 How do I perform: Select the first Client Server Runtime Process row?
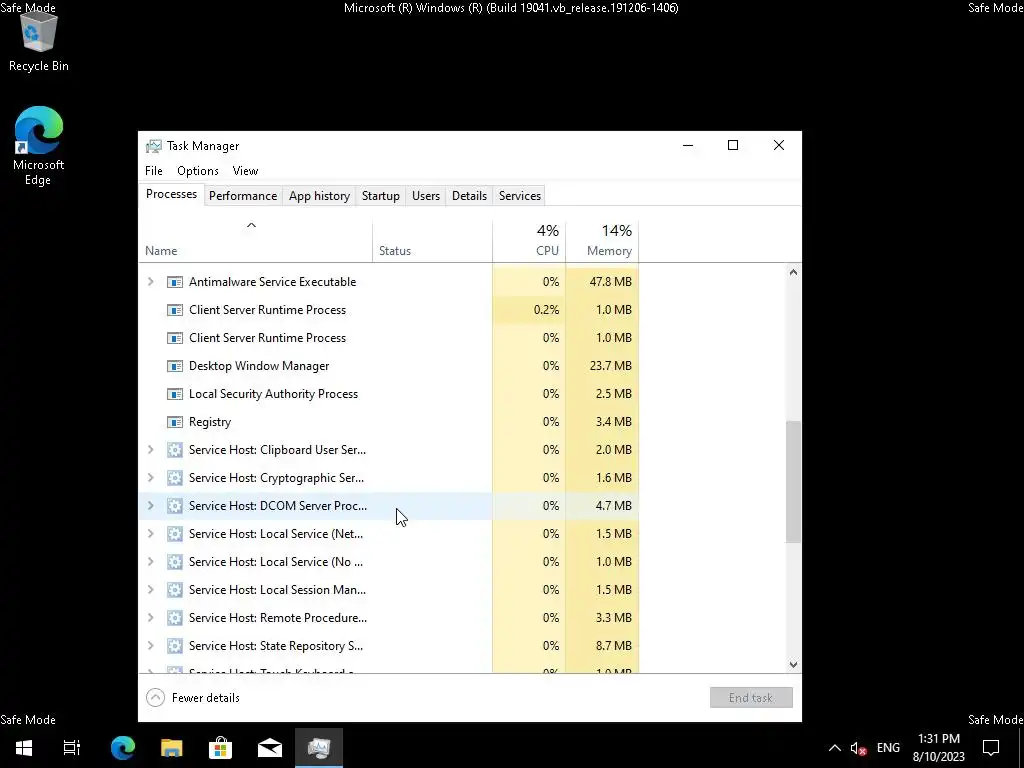(389, 310)
